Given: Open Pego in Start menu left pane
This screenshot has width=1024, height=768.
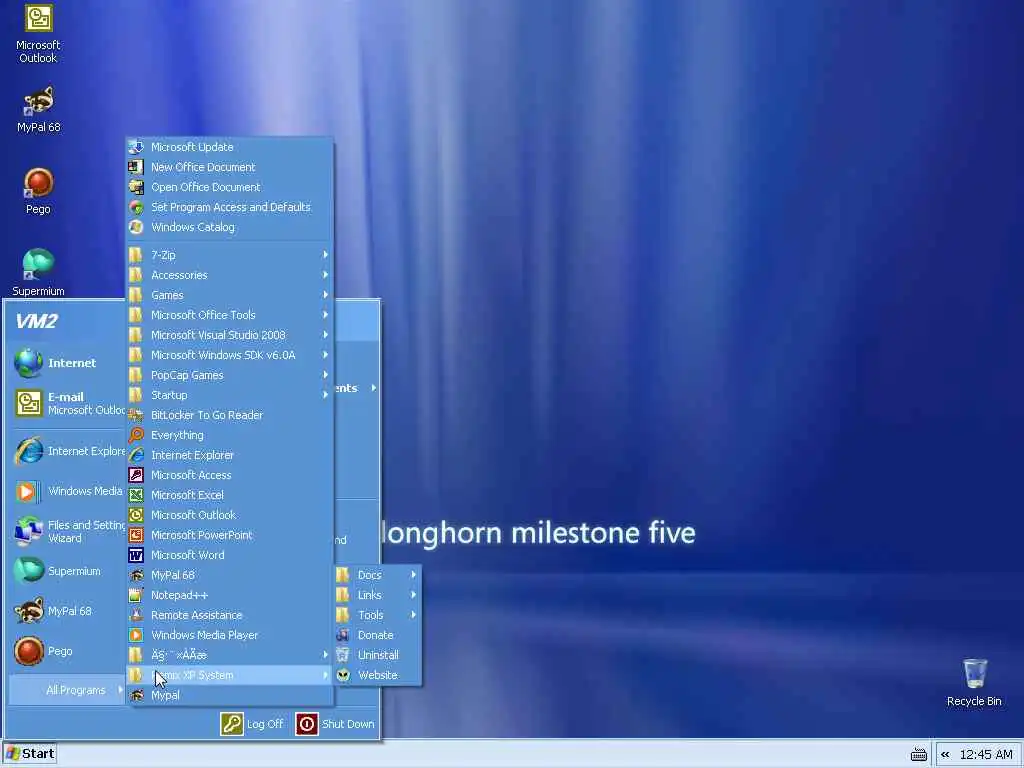Looking at the screenshot, I should coord(67,651).
